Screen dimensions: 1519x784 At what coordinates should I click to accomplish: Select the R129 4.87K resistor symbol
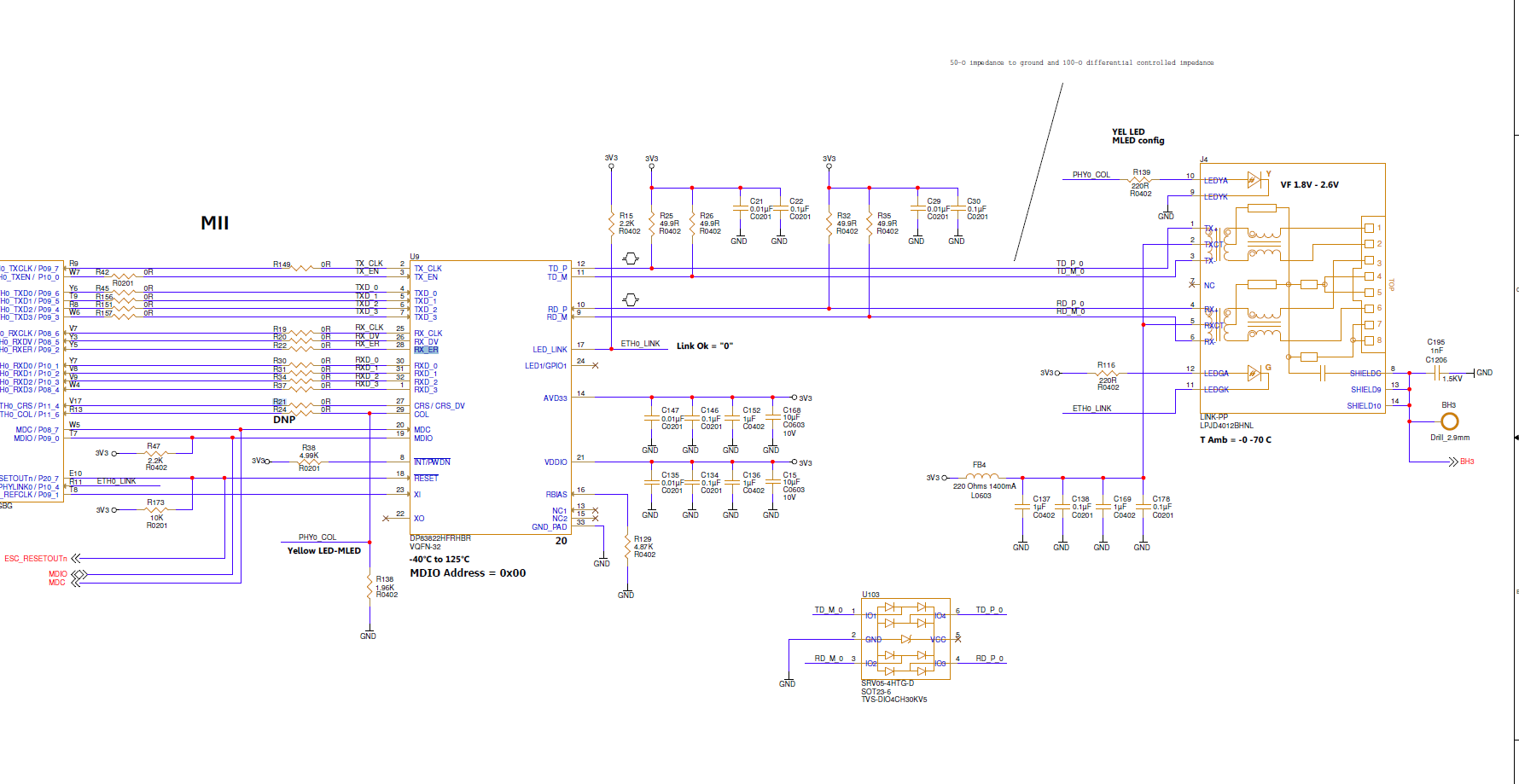click(x=627, y=547)
